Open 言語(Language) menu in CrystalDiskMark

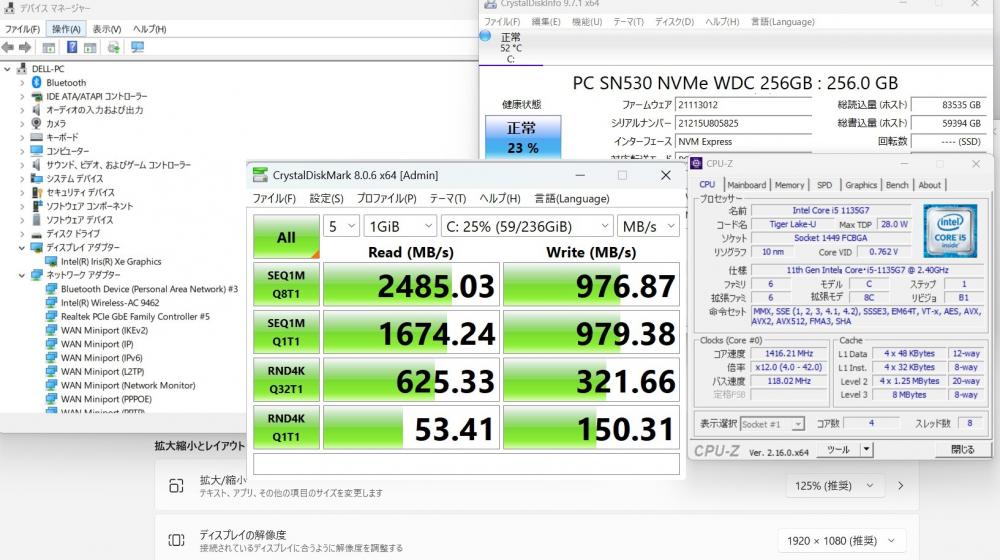coord(572,198)
